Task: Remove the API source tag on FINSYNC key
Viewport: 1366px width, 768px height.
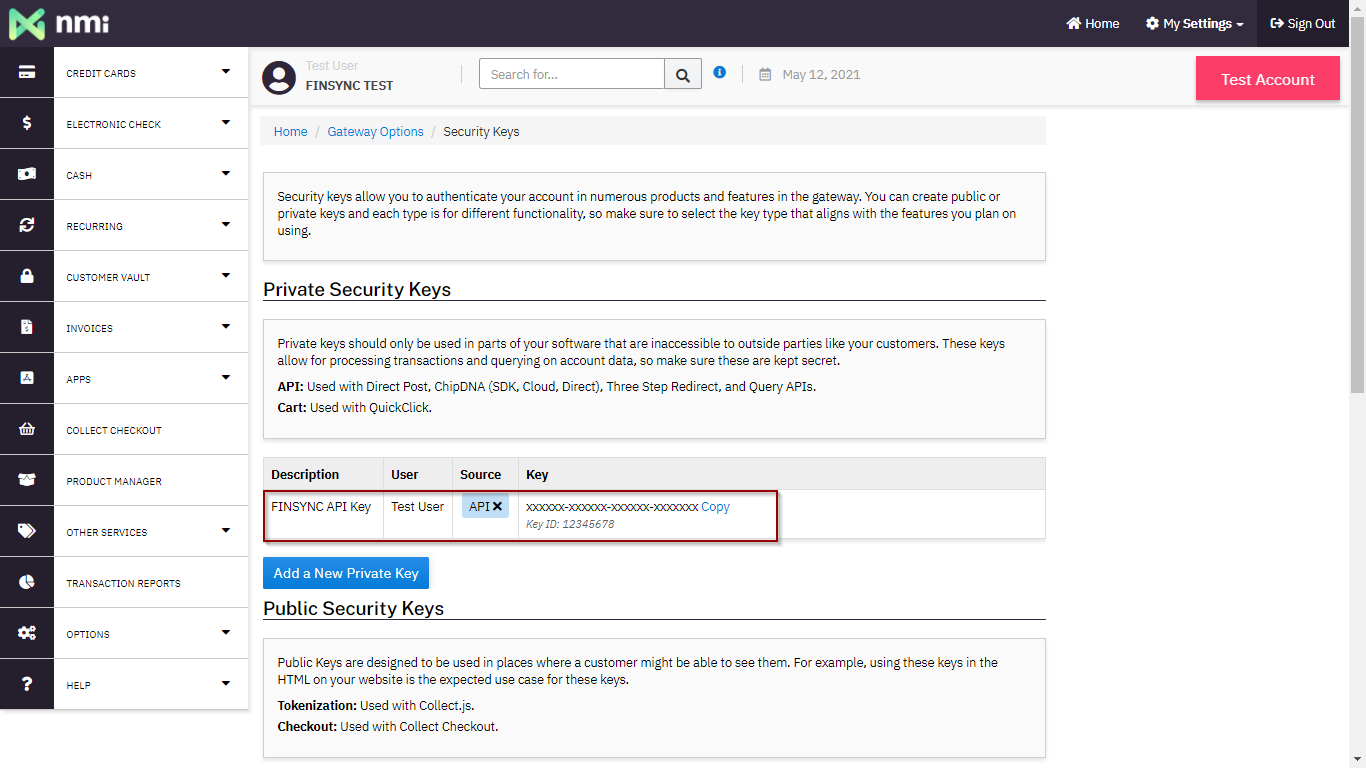Action: point(497,505)
